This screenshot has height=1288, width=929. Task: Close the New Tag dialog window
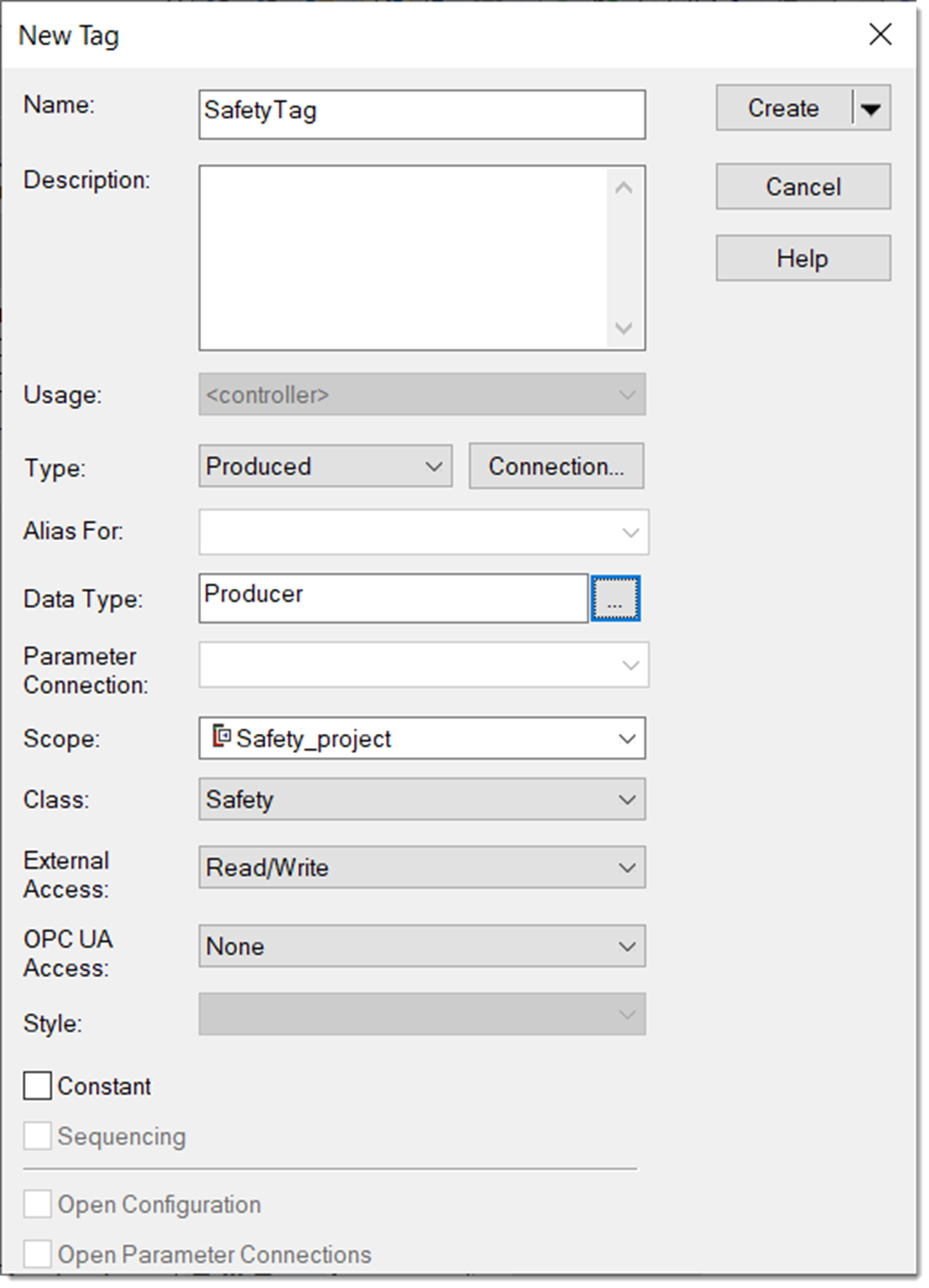point(880,35)
